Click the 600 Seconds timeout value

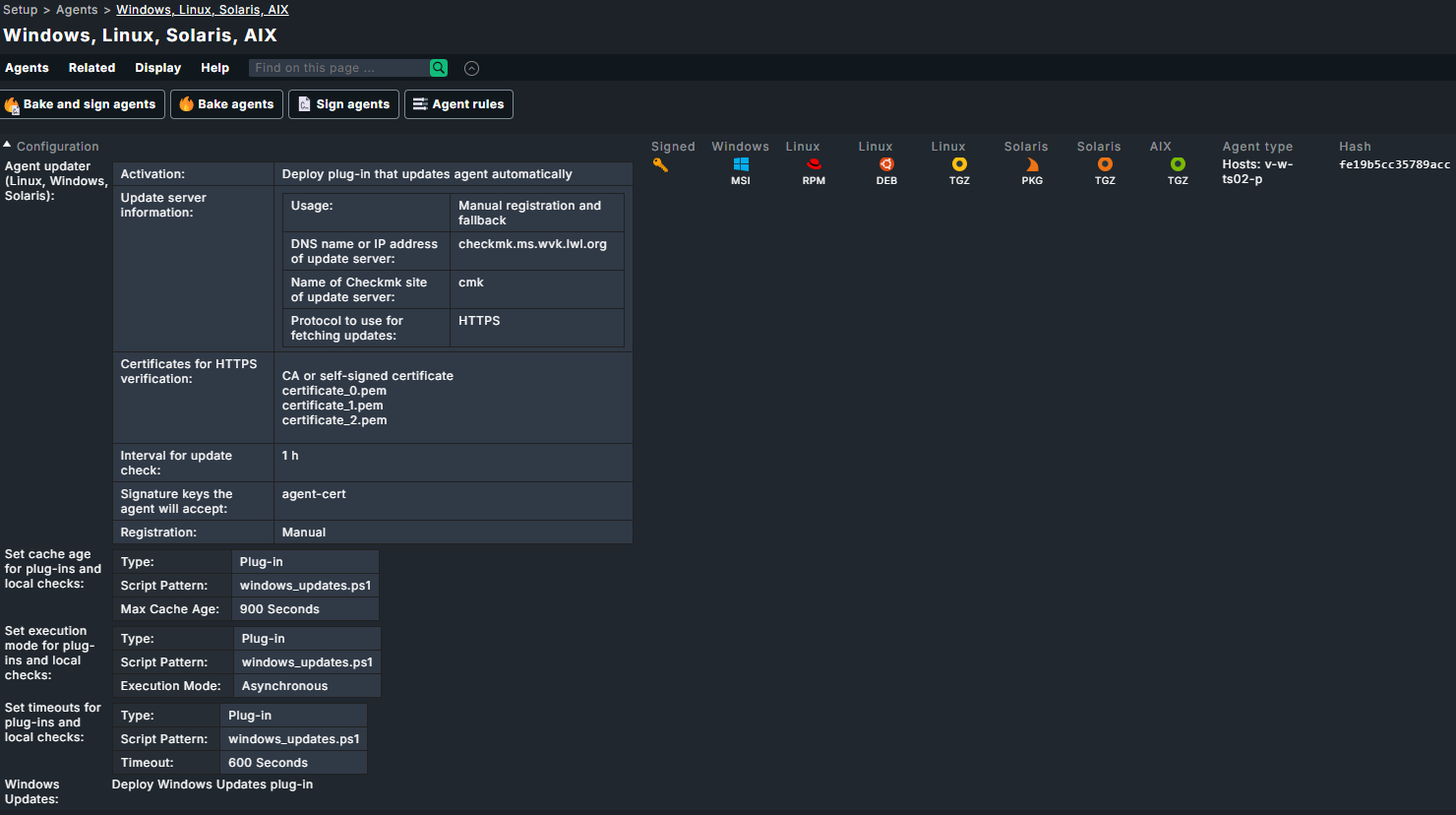(x=268, y=763)
